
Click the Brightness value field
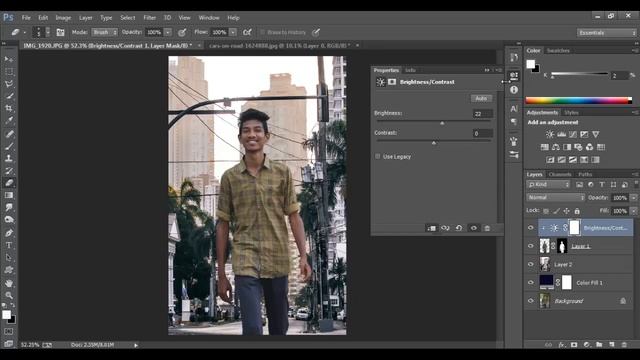[483, 114]
